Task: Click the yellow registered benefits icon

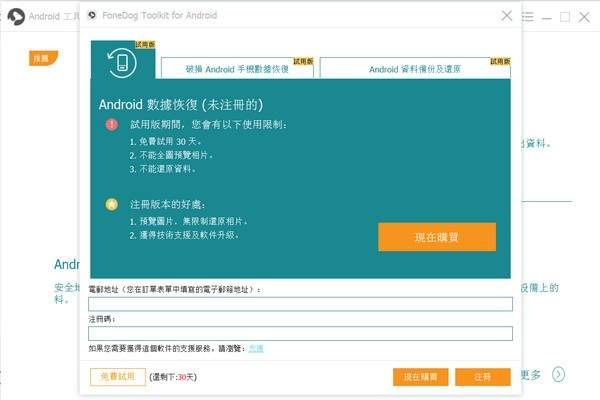Action: tap(112, 204)
